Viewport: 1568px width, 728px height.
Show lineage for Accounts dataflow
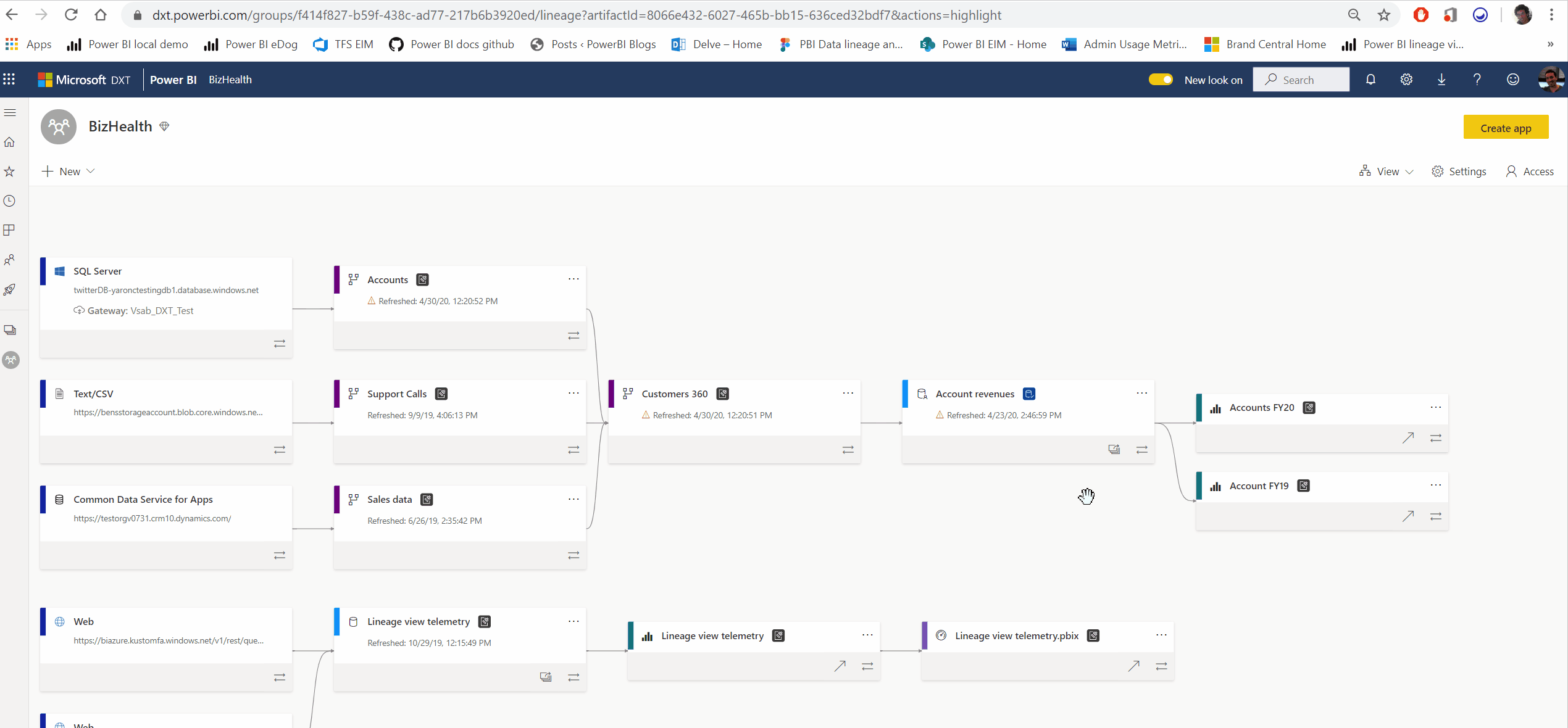coord(573,336)
